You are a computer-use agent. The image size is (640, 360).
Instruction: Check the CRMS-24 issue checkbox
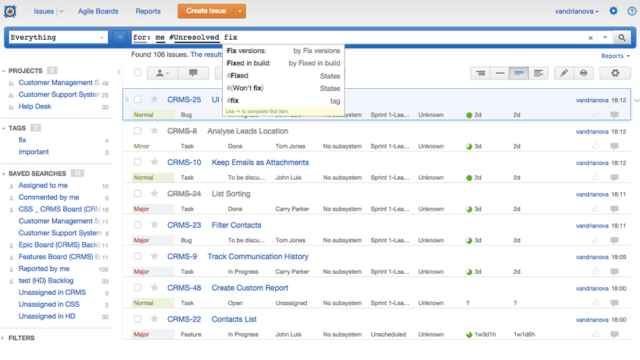[138, 193]
